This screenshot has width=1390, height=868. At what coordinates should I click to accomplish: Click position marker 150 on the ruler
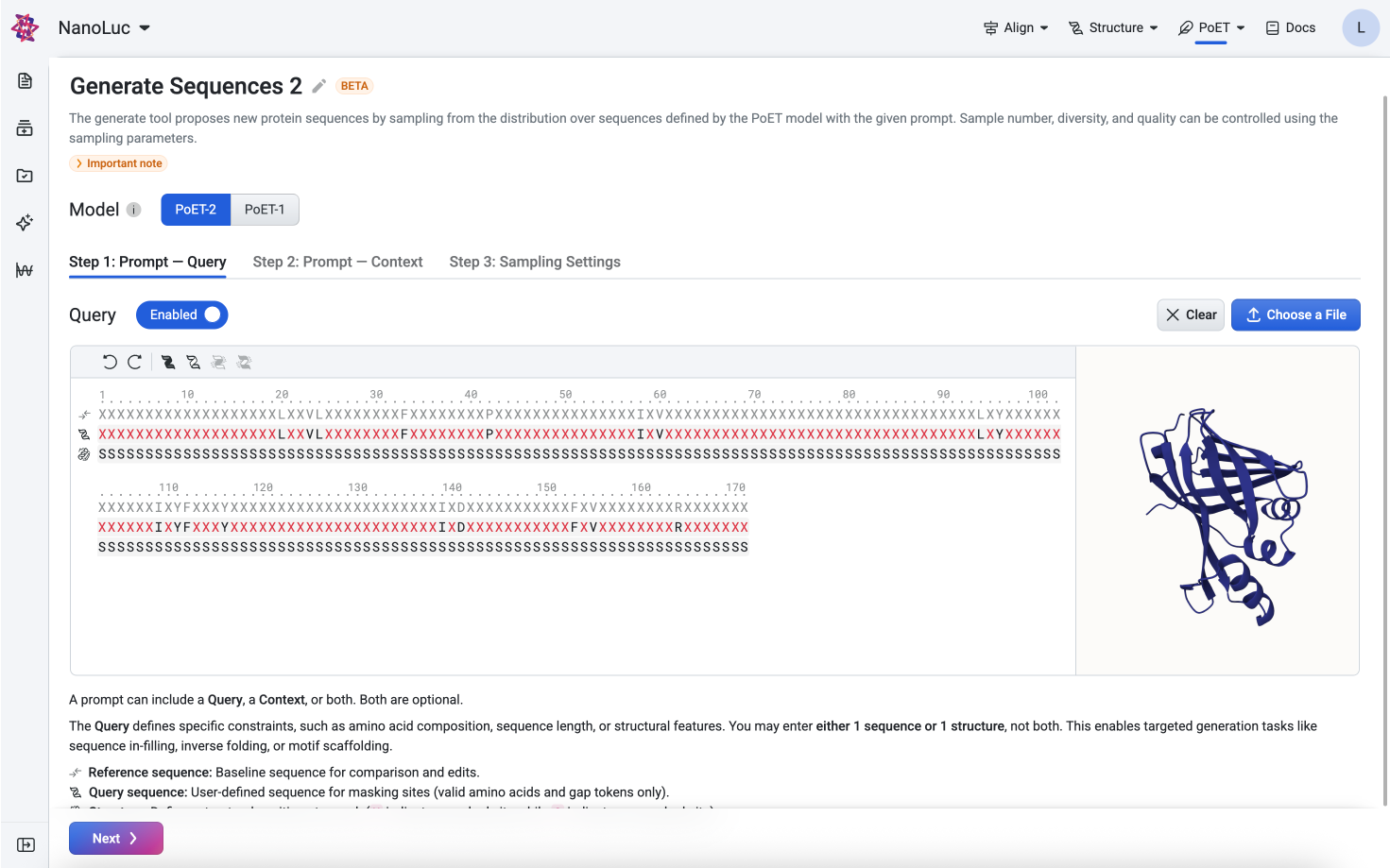tap(547, 488)
